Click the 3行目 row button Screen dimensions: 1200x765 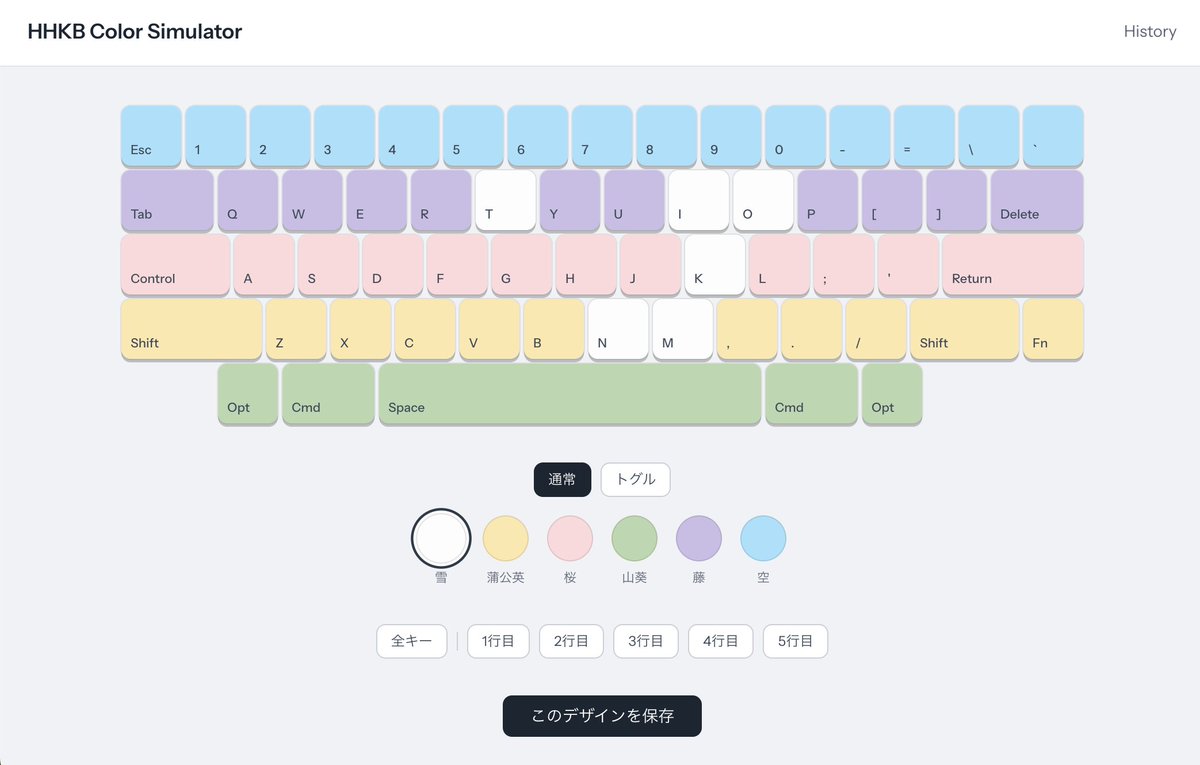point(646,641)
